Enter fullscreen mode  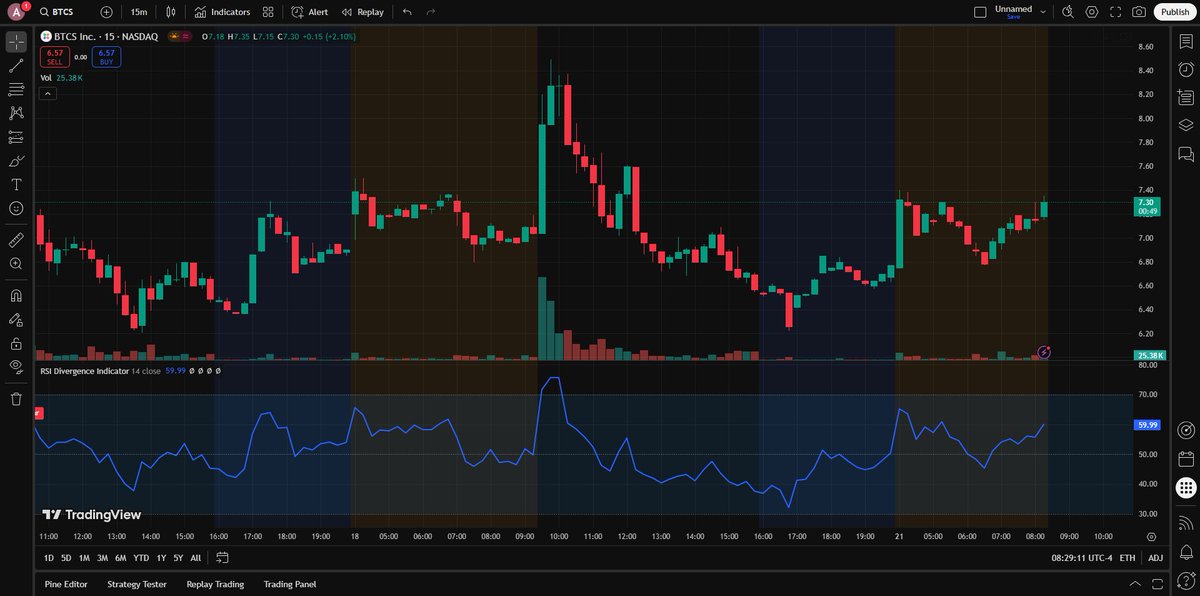pyautogui.click(x=1115, y=12)
